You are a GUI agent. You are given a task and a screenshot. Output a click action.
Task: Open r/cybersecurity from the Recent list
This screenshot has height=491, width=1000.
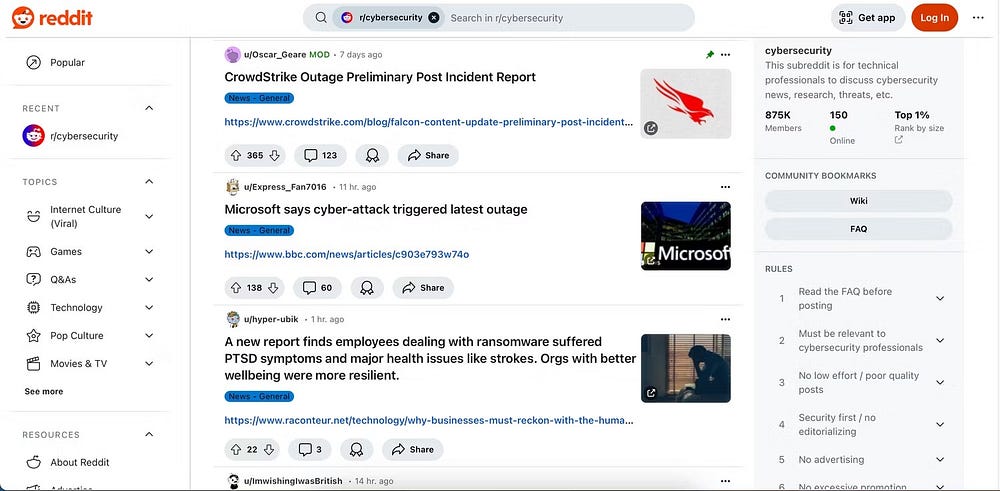tap(84, 136)
